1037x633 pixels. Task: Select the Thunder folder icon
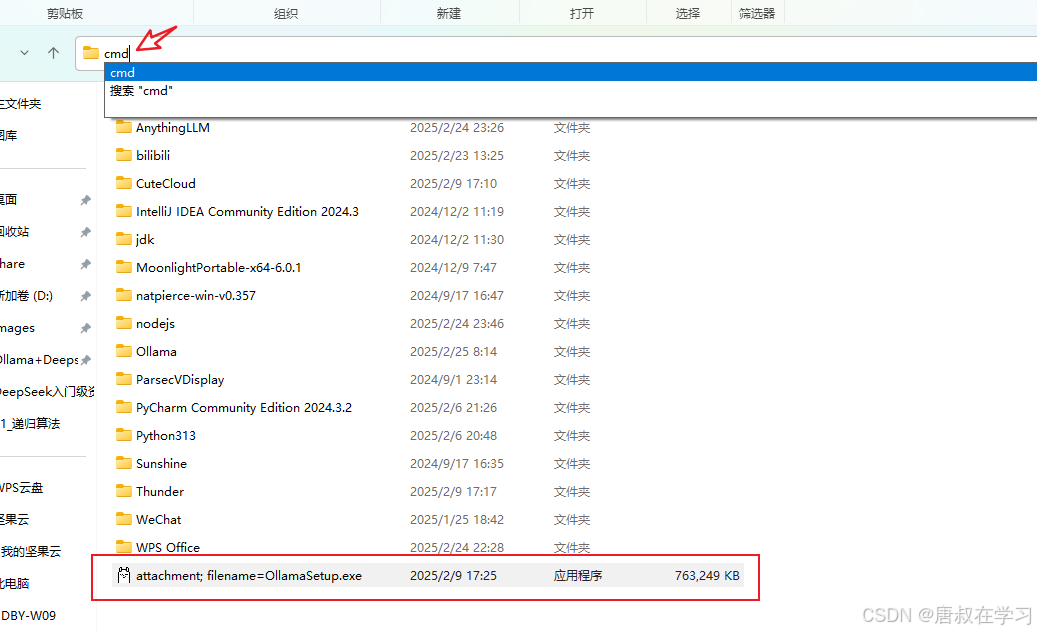click(124, 491)
